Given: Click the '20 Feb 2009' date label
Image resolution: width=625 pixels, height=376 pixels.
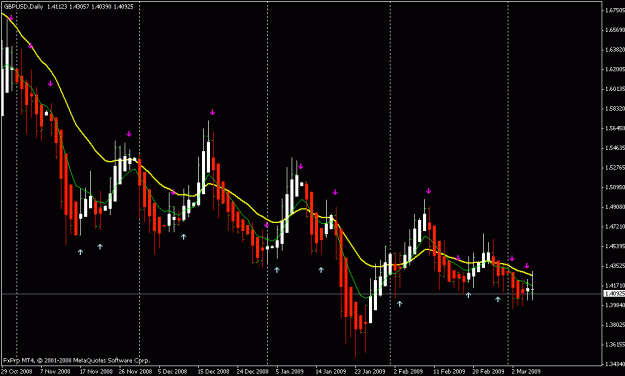Looking at the screenshot, I should click(x=488, y=371).
